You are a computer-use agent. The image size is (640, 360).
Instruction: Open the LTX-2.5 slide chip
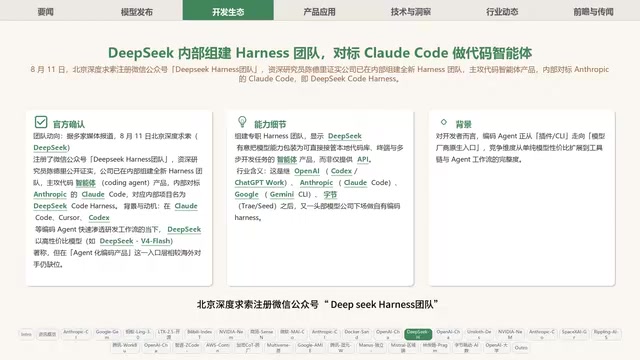tap(169, 334)
